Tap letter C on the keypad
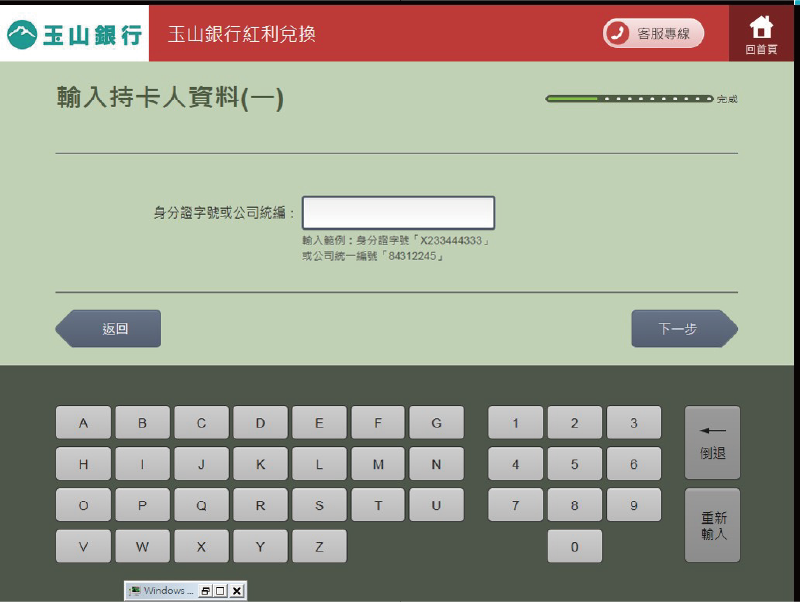The width and height of the screenshot is (800, 602). tap(202, 422)
